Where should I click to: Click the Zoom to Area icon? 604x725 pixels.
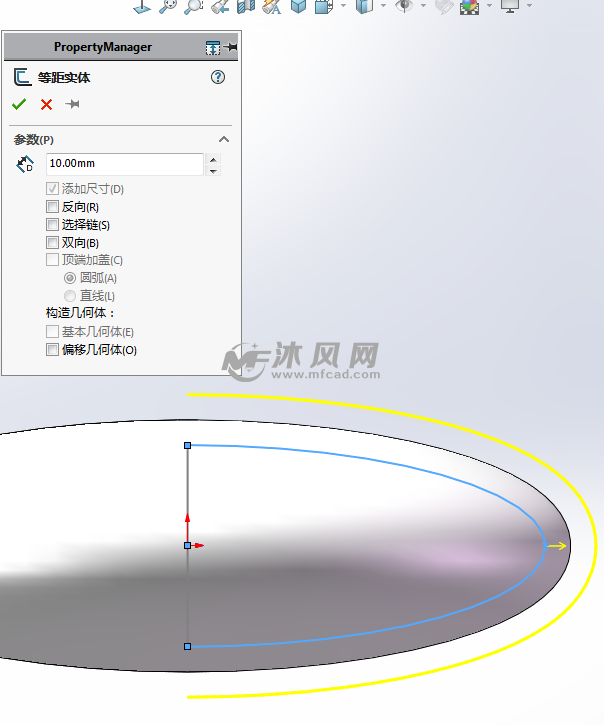[193, 6]
